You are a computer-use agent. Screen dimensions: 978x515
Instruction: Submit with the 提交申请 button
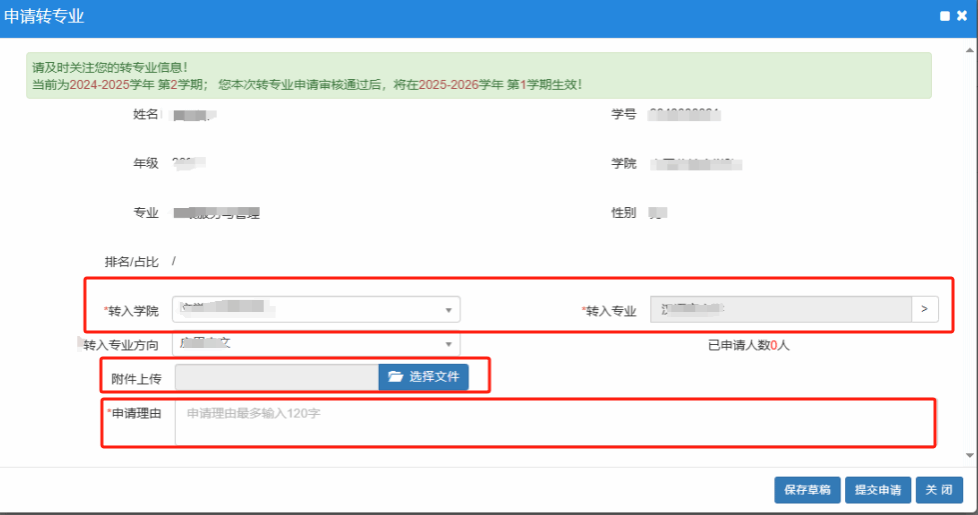pyautogui.click(x=877, y=490)
